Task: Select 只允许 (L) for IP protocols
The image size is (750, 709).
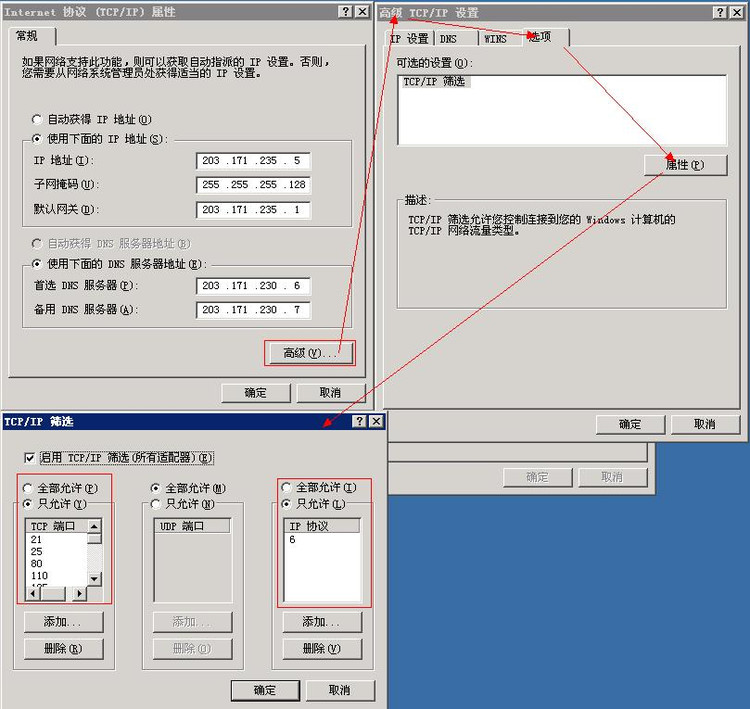Action: coord(286,504)
